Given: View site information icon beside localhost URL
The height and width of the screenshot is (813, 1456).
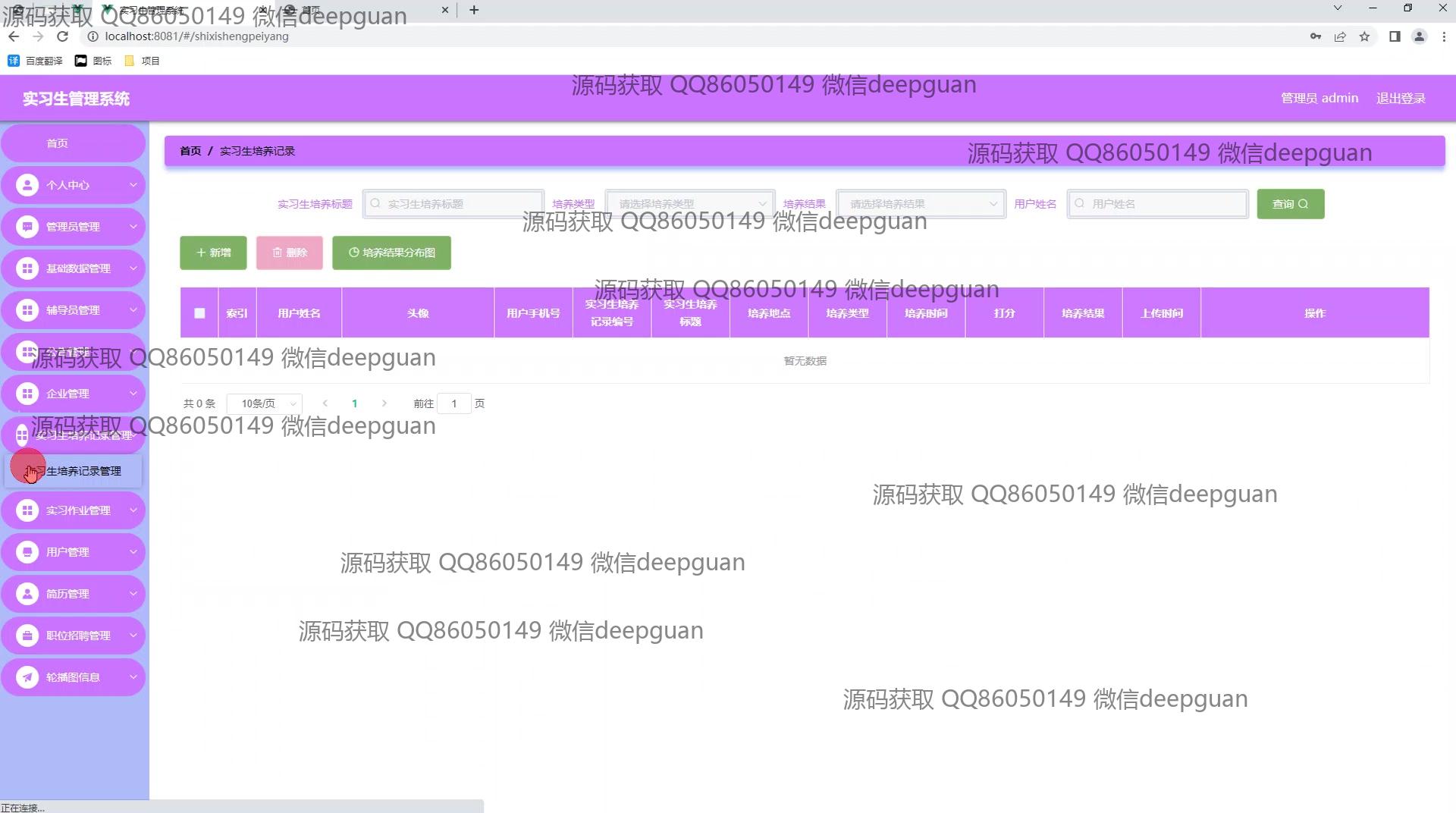Looking at the screenshot, I should pyautogui.click(x=93, y=36).
